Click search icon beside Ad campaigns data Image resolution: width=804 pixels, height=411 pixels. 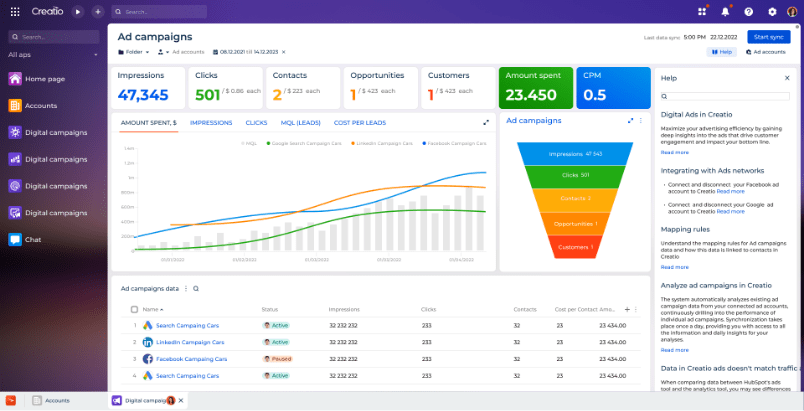196,289
